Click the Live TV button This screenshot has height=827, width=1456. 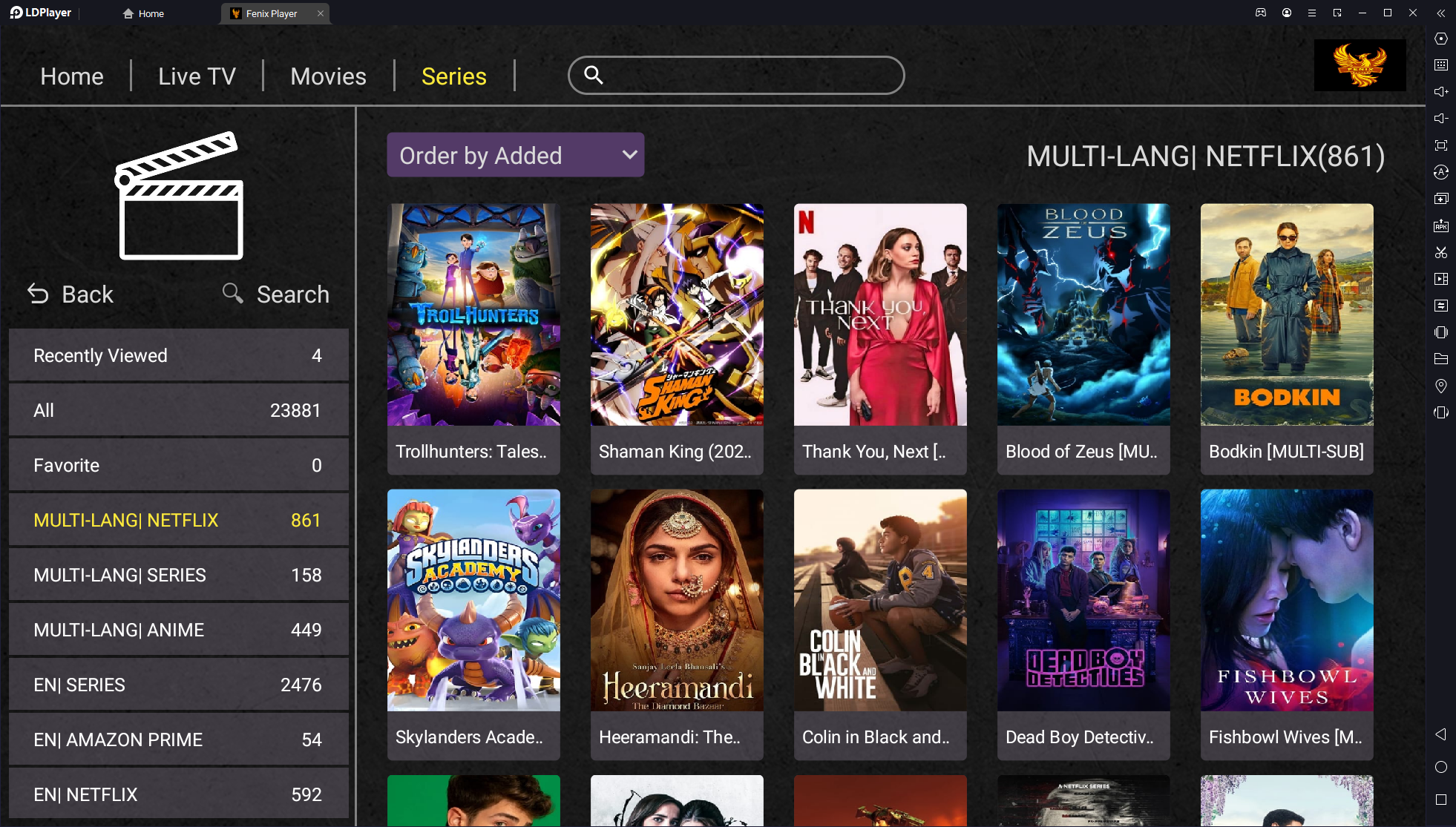(197, 75)
